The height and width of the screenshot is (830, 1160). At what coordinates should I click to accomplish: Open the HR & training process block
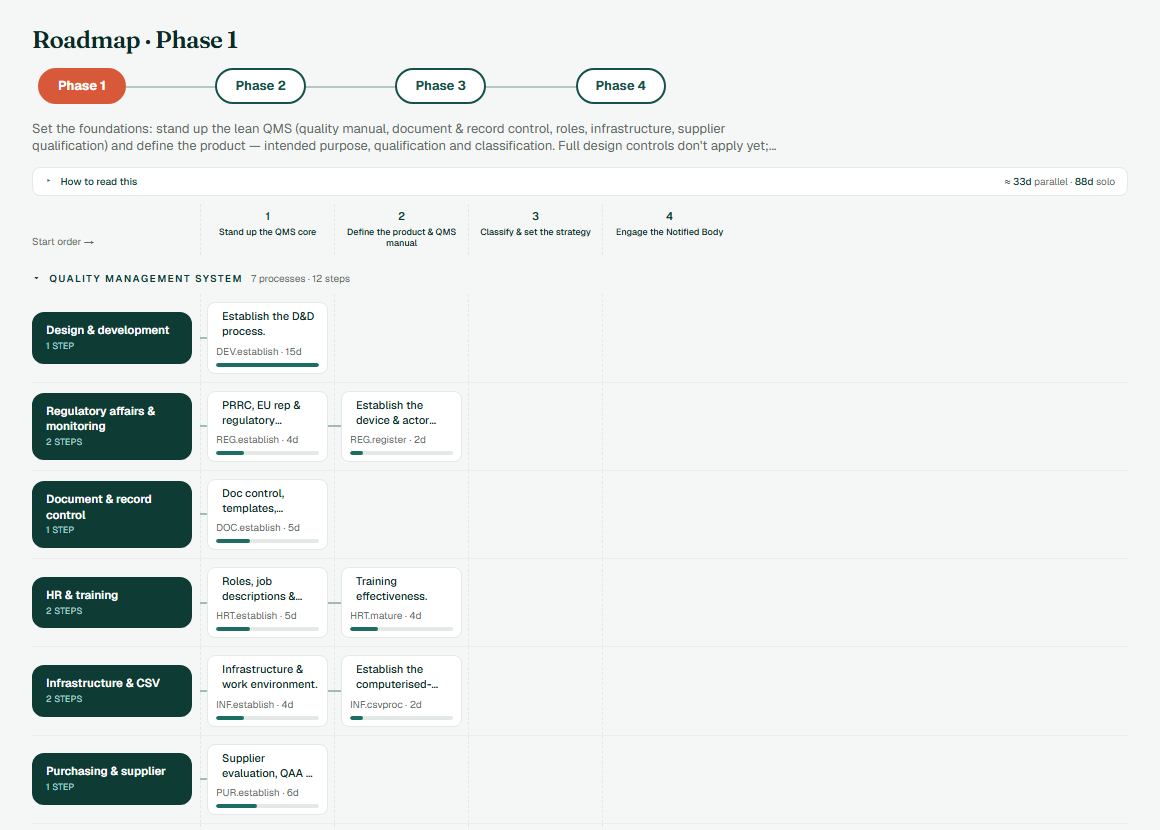pos(112,602)
